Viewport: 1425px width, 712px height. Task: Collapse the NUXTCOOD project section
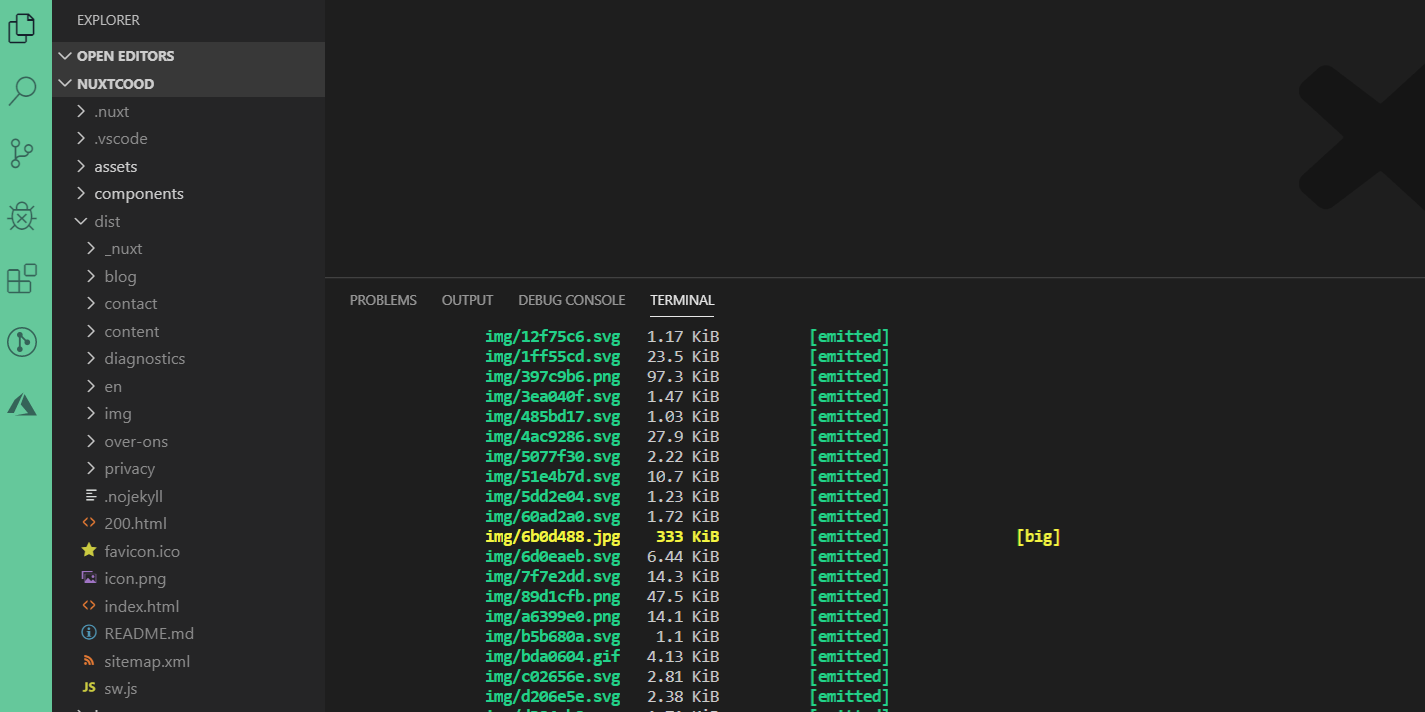tap(65, 84)
